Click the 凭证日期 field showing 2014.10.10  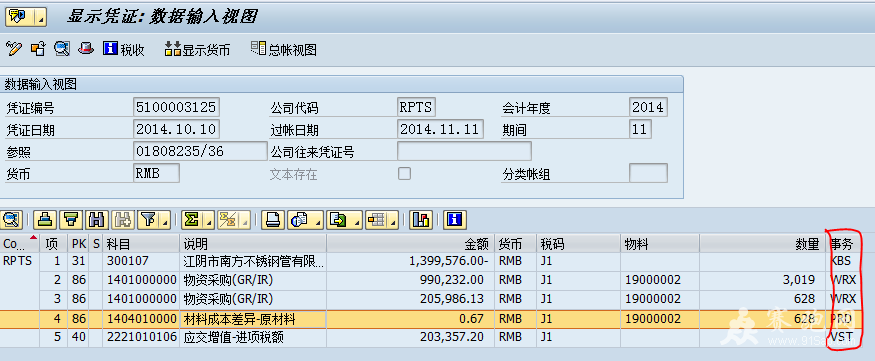coord(176,129)
